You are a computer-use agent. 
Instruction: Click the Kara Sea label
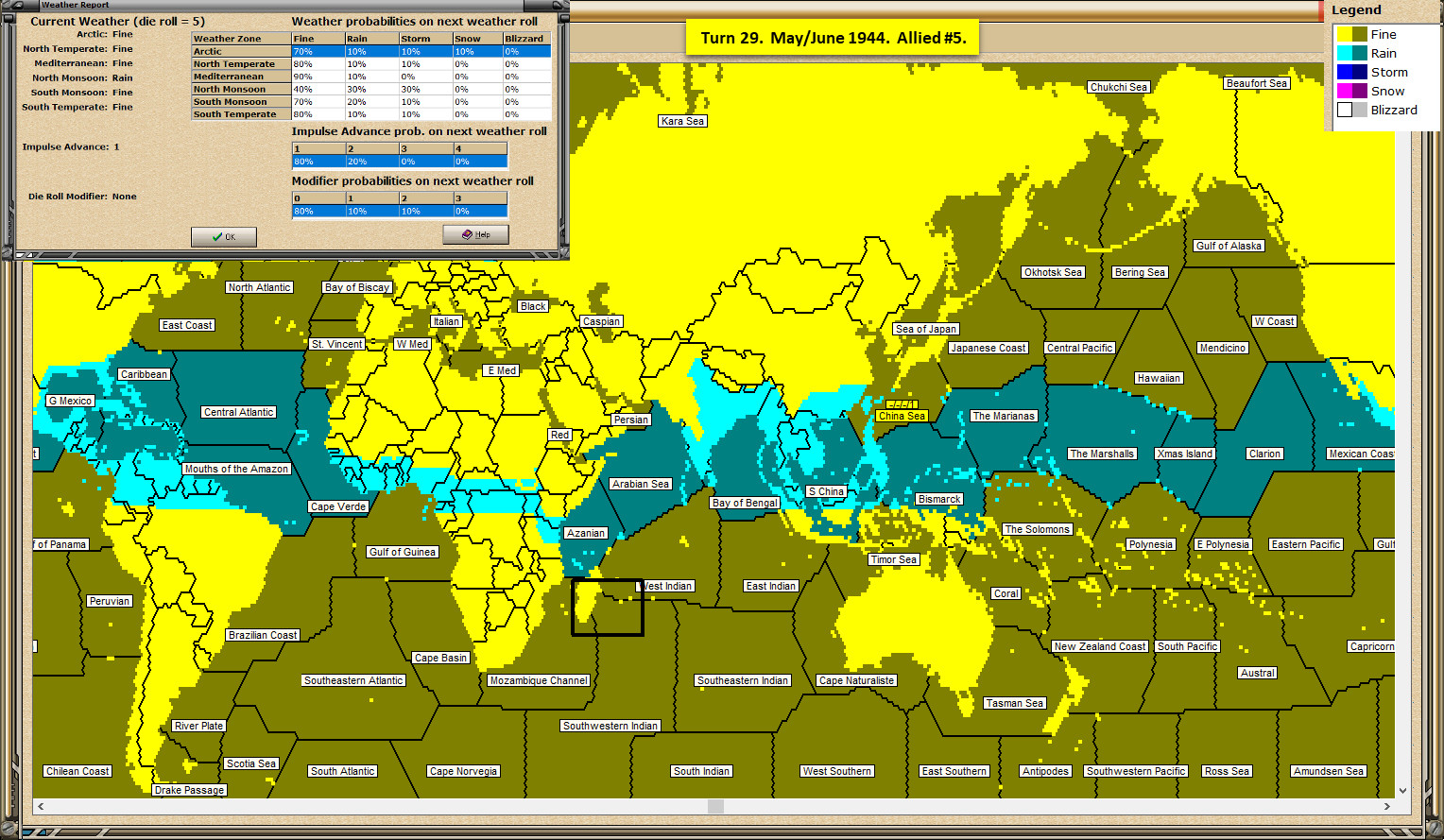click(x=682, y=121)
